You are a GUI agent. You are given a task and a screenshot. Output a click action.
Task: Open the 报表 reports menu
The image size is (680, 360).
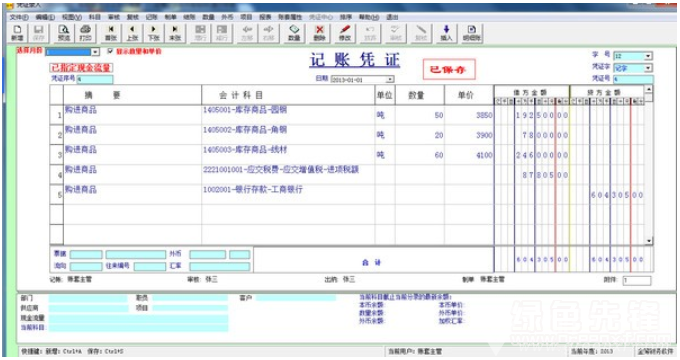(265, 17)
